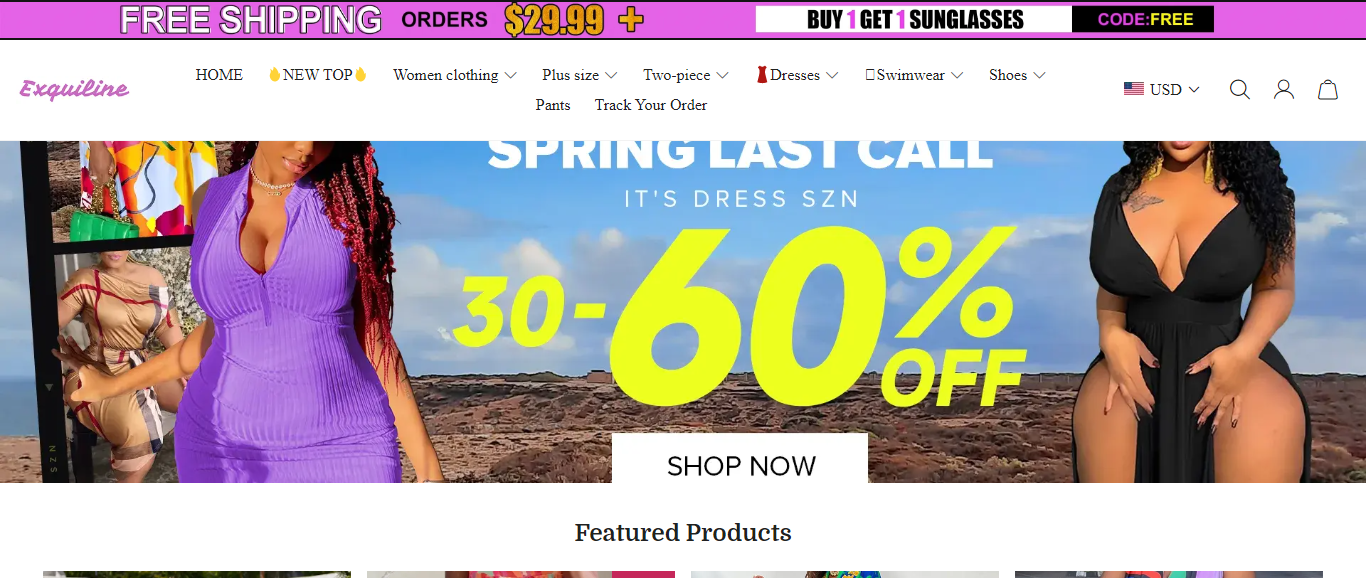Screen dimensions: 1366x578
Task: Expand the Swimwear menu chevron
Action: click(x=957, y=75)
